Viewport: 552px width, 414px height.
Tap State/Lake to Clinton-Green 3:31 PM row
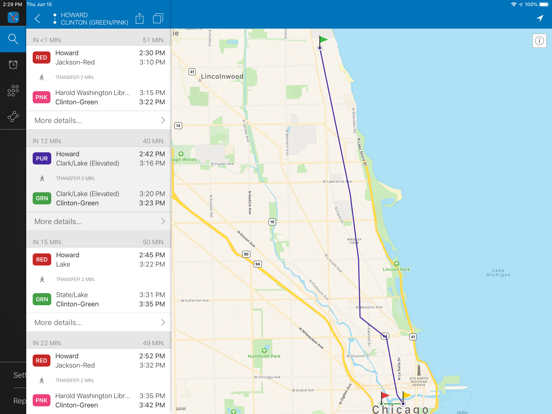click(99, 299)
